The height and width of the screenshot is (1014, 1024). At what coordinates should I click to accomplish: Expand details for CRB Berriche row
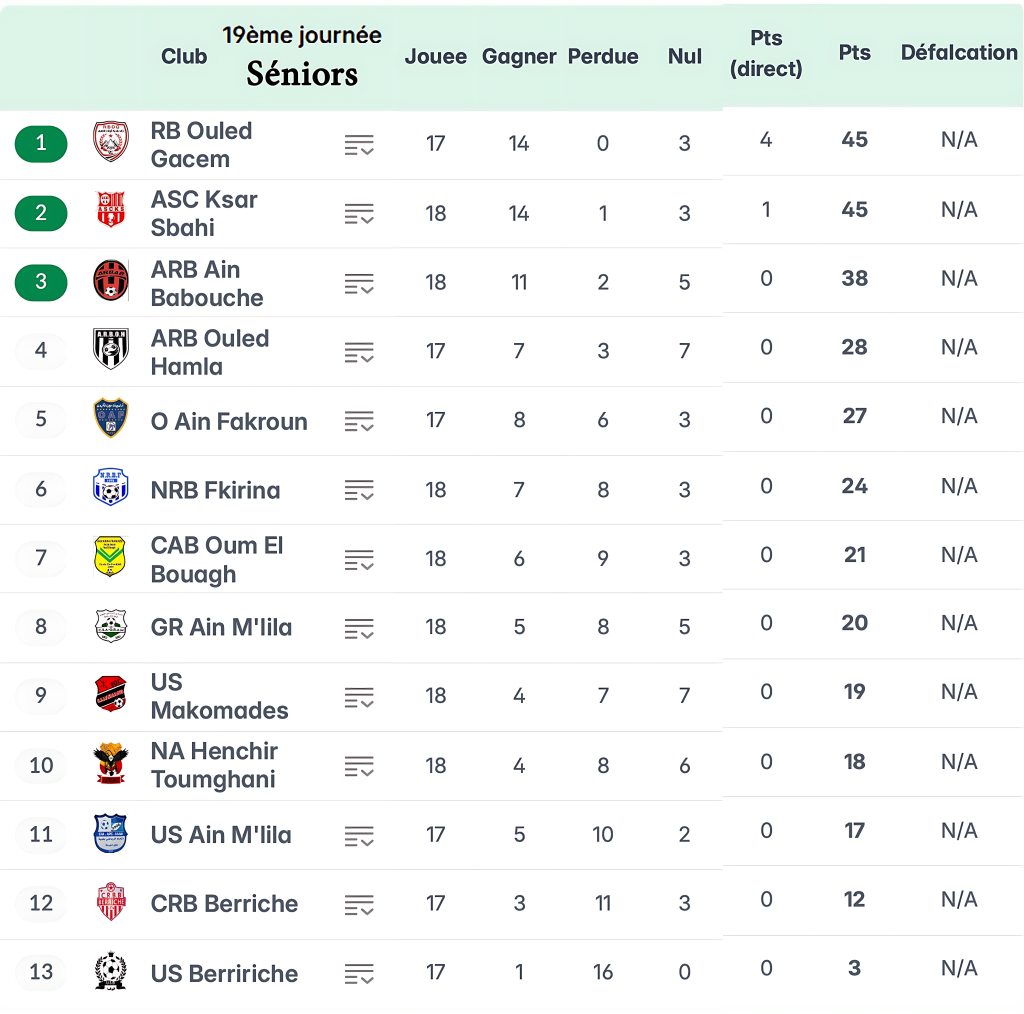359,905
